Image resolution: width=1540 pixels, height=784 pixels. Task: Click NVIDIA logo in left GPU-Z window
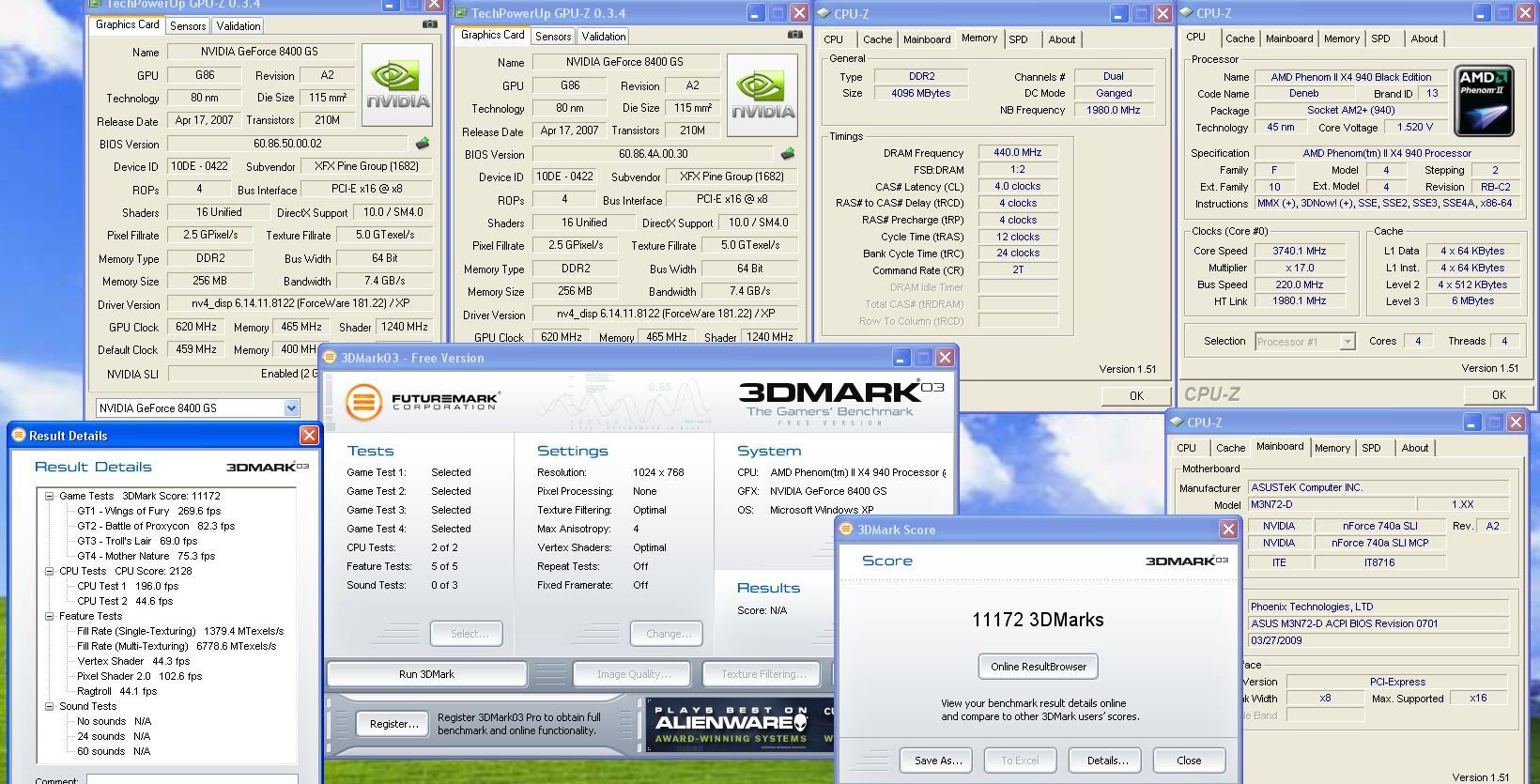pyautogui.click(x=397, y=85)
